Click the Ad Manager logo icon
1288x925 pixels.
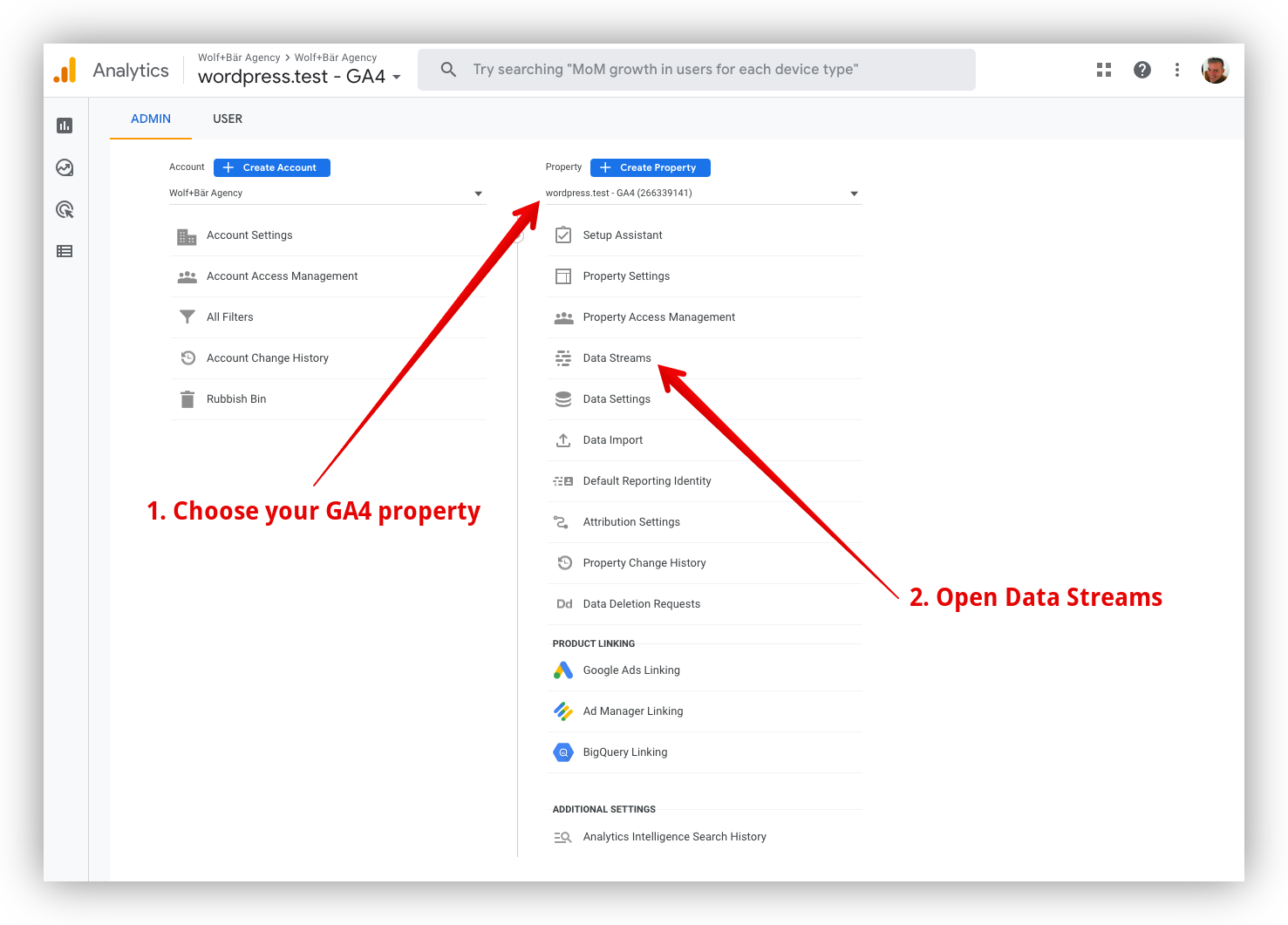pyautogui.click(x=563, y=711)
